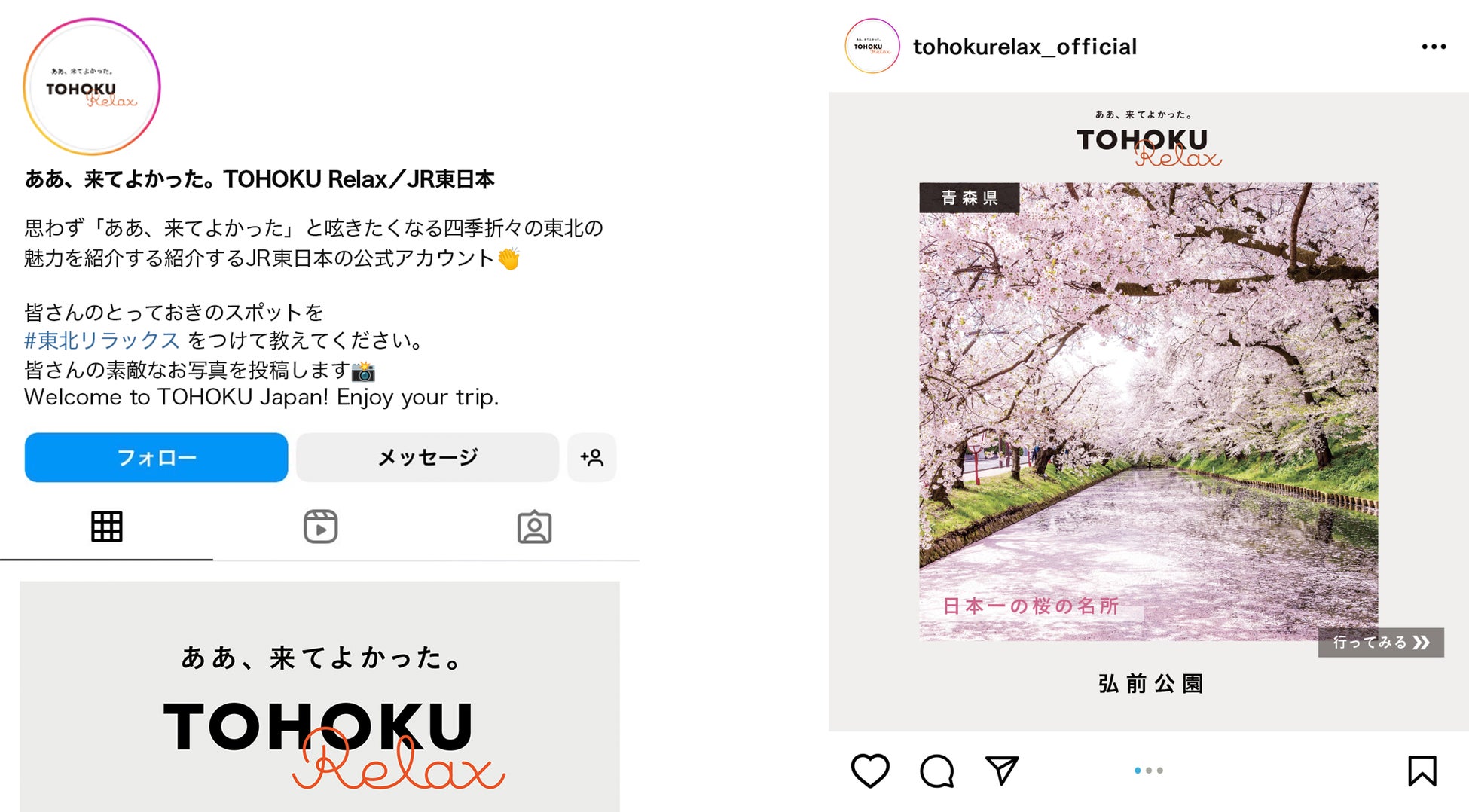Screen dimensions: 1469x812
Task: Click the profile picture with story ring
Action: point(92,87)
